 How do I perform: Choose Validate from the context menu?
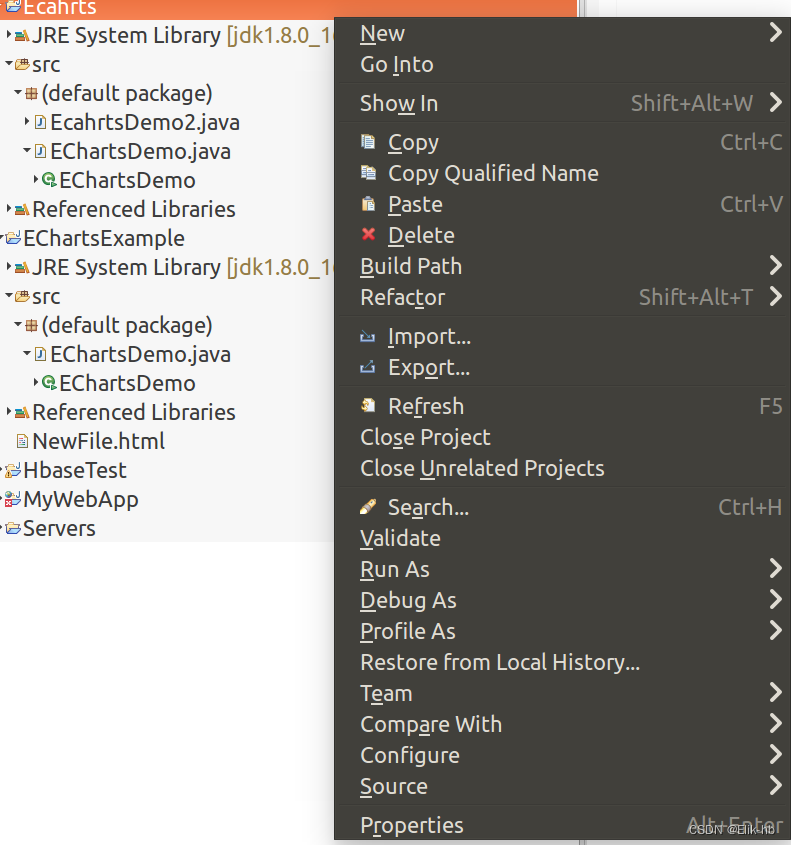click(x=400, y=538)
